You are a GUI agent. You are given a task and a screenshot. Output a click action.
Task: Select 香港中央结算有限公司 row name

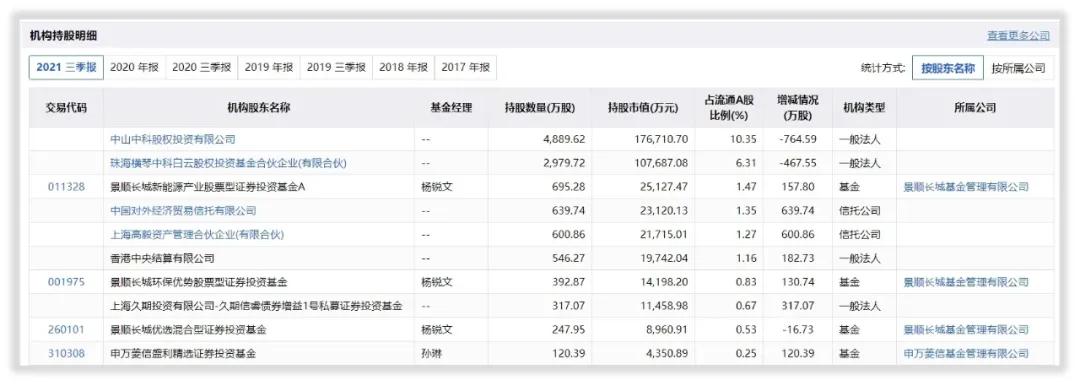pos(163,258)
